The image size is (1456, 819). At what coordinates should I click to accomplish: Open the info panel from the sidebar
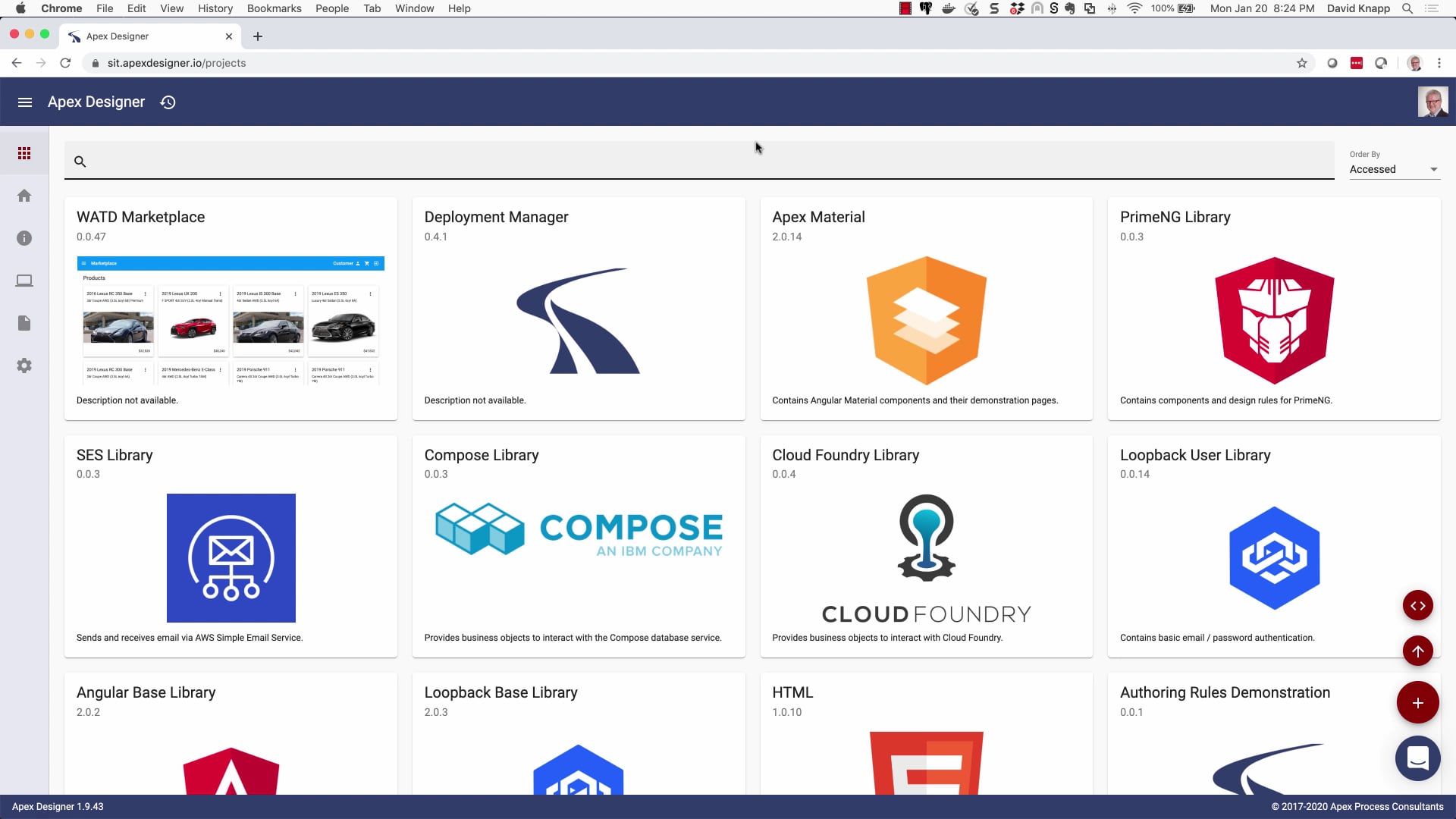coord(24,237)
